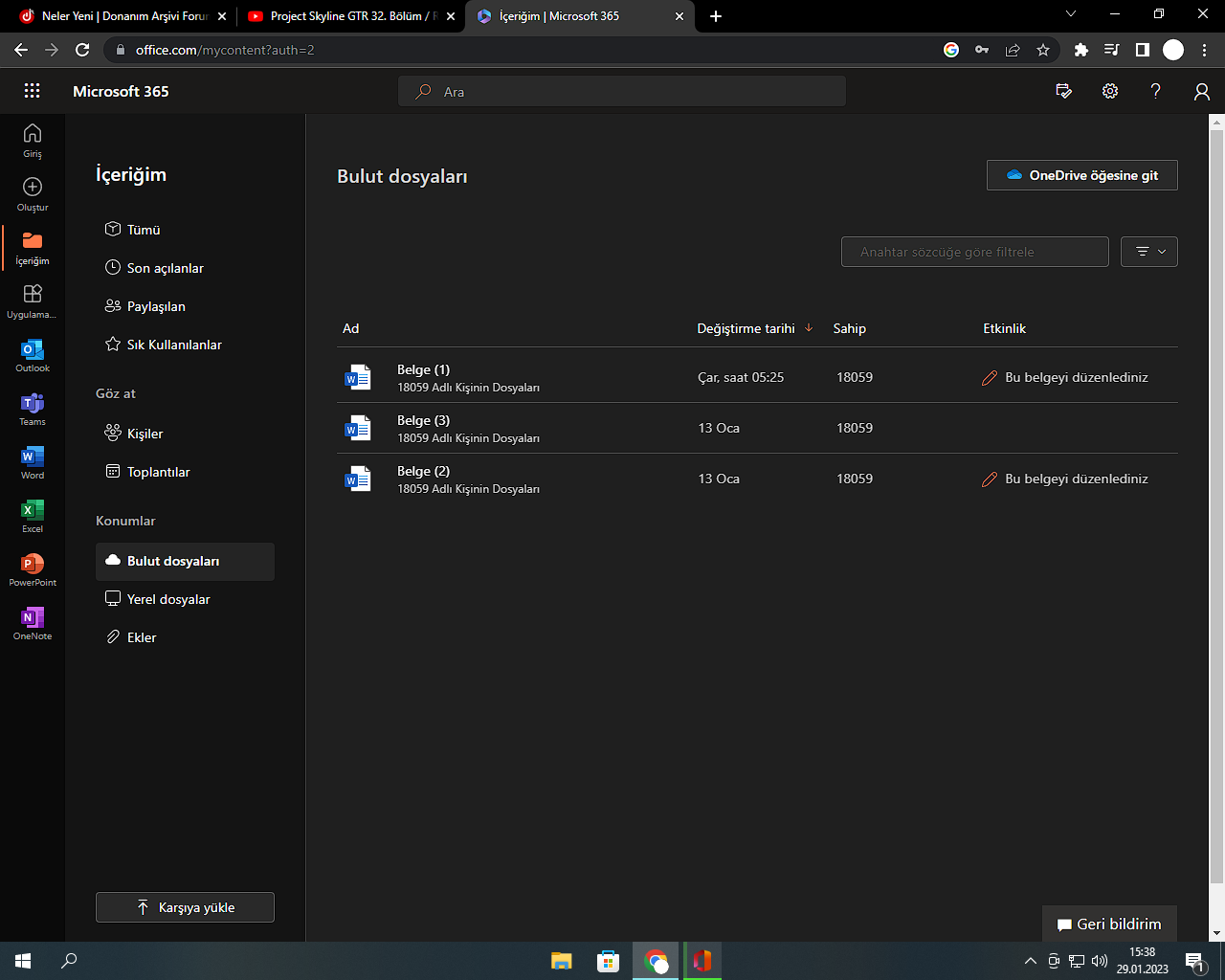
Task: Select Bulut dosyaları location
Action: pyautogui.click(x=185, y=561)
